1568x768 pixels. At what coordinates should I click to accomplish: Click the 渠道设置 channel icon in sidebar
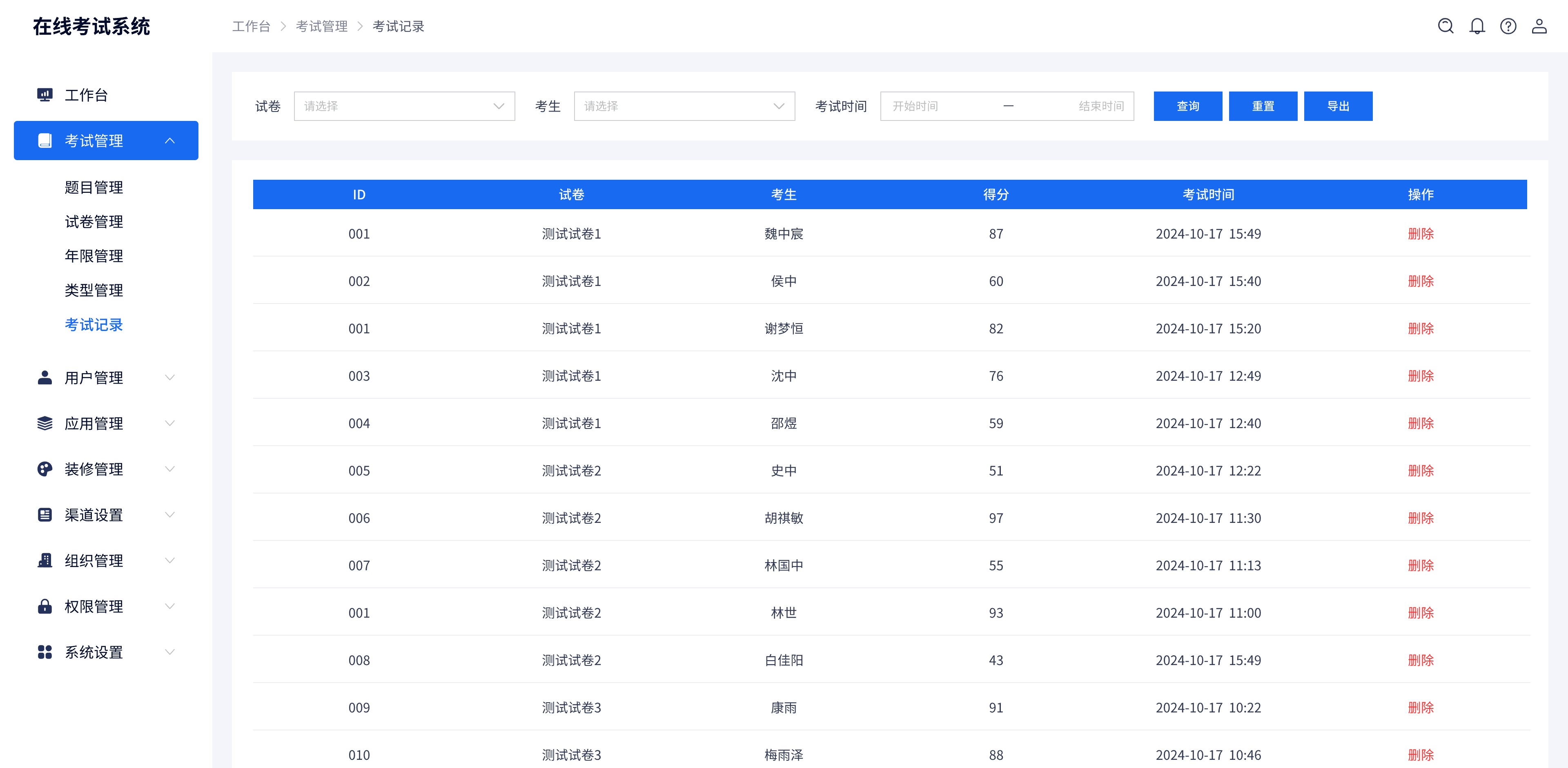pos(45,515)
